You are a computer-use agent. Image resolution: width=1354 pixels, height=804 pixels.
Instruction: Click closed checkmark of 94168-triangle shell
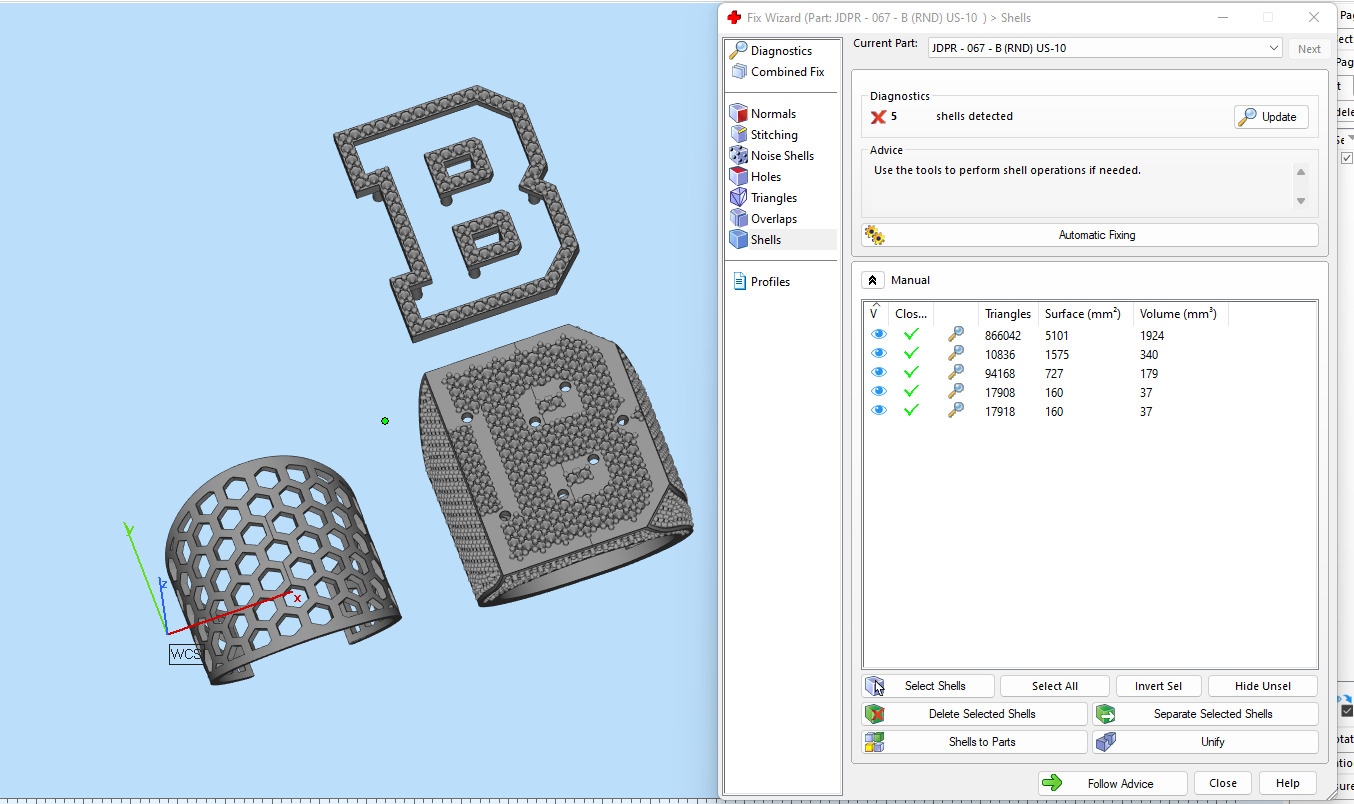click(911, 373)
